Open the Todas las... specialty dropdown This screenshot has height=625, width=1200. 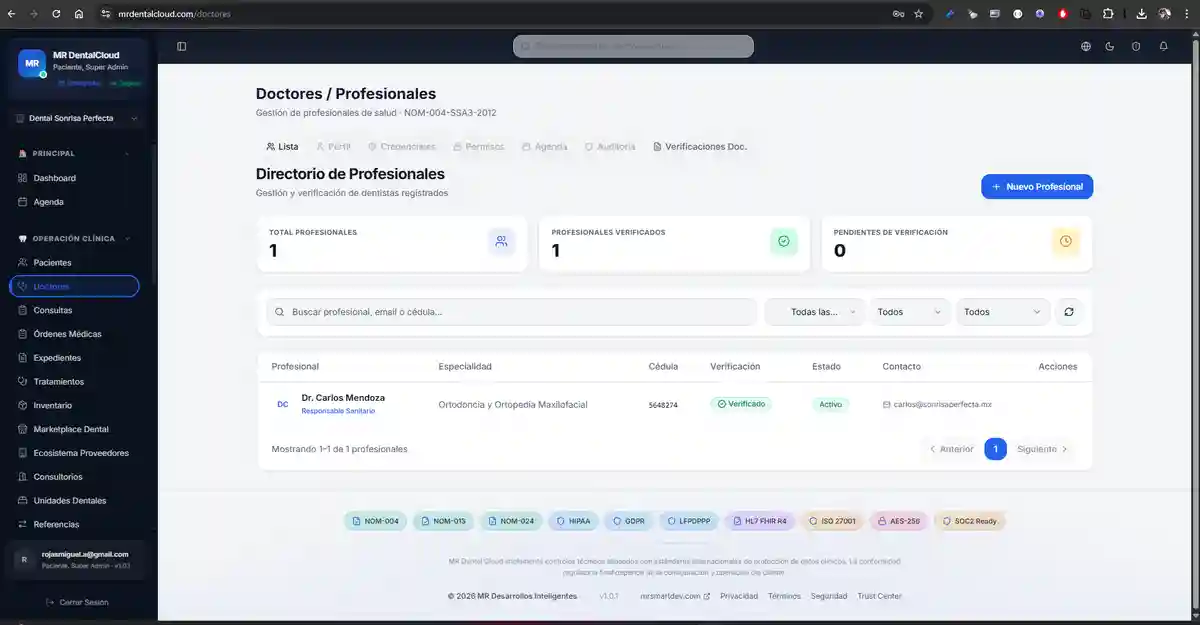[815, 312]
